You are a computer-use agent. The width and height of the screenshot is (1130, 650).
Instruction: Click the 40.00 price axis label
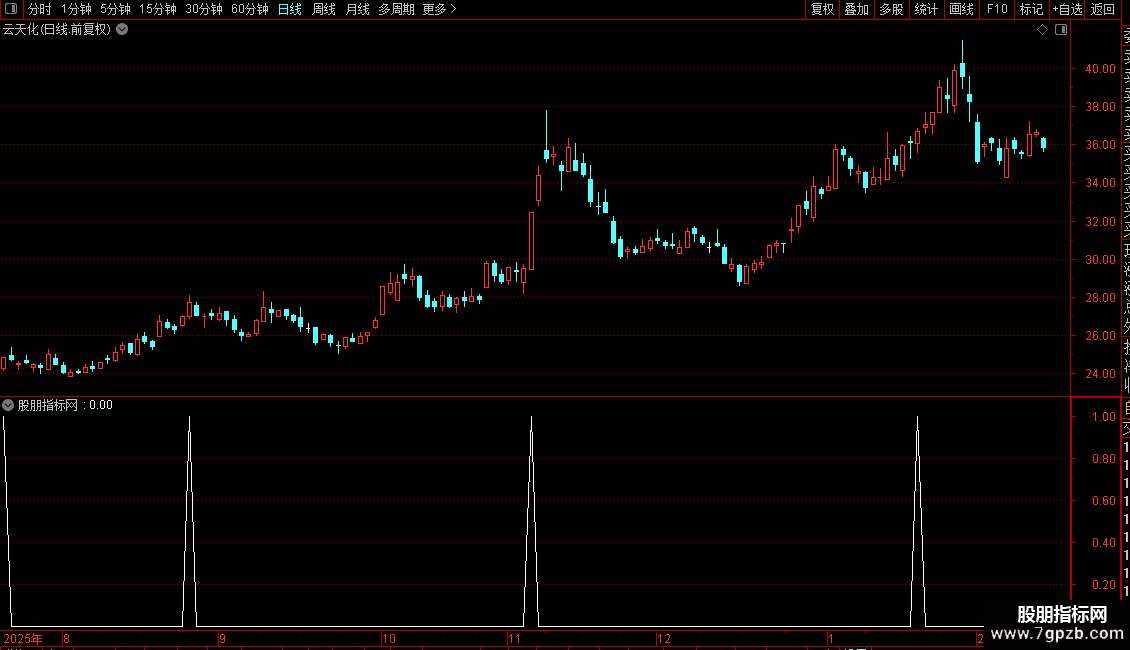(1100, 68)
